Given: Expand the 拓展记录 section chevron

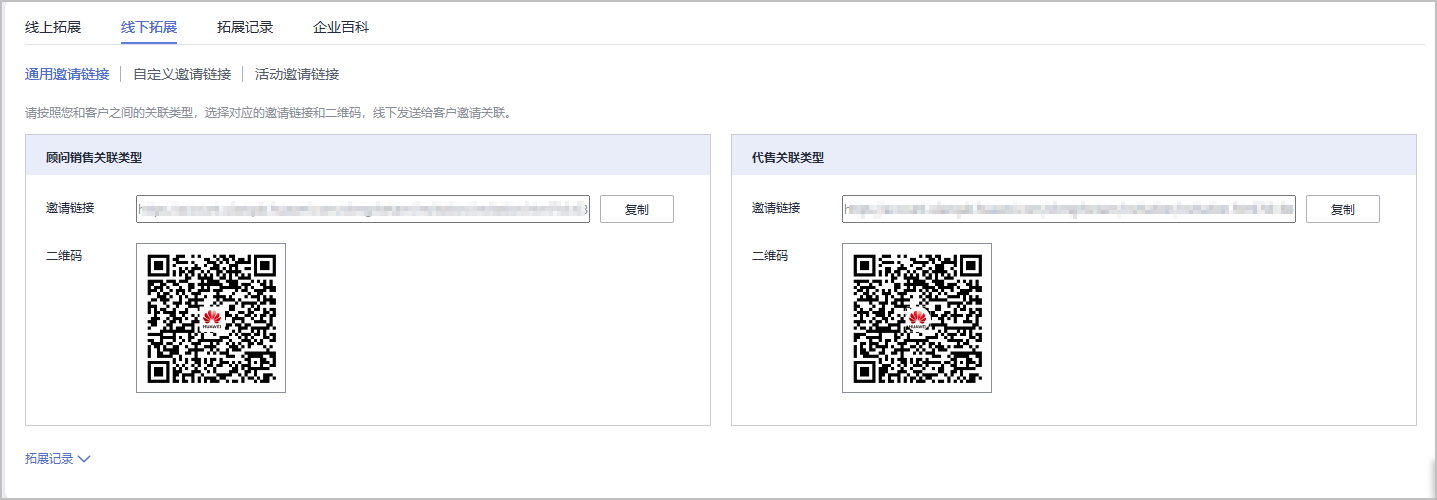Looking at the screenshot, I should coord(84,459).
